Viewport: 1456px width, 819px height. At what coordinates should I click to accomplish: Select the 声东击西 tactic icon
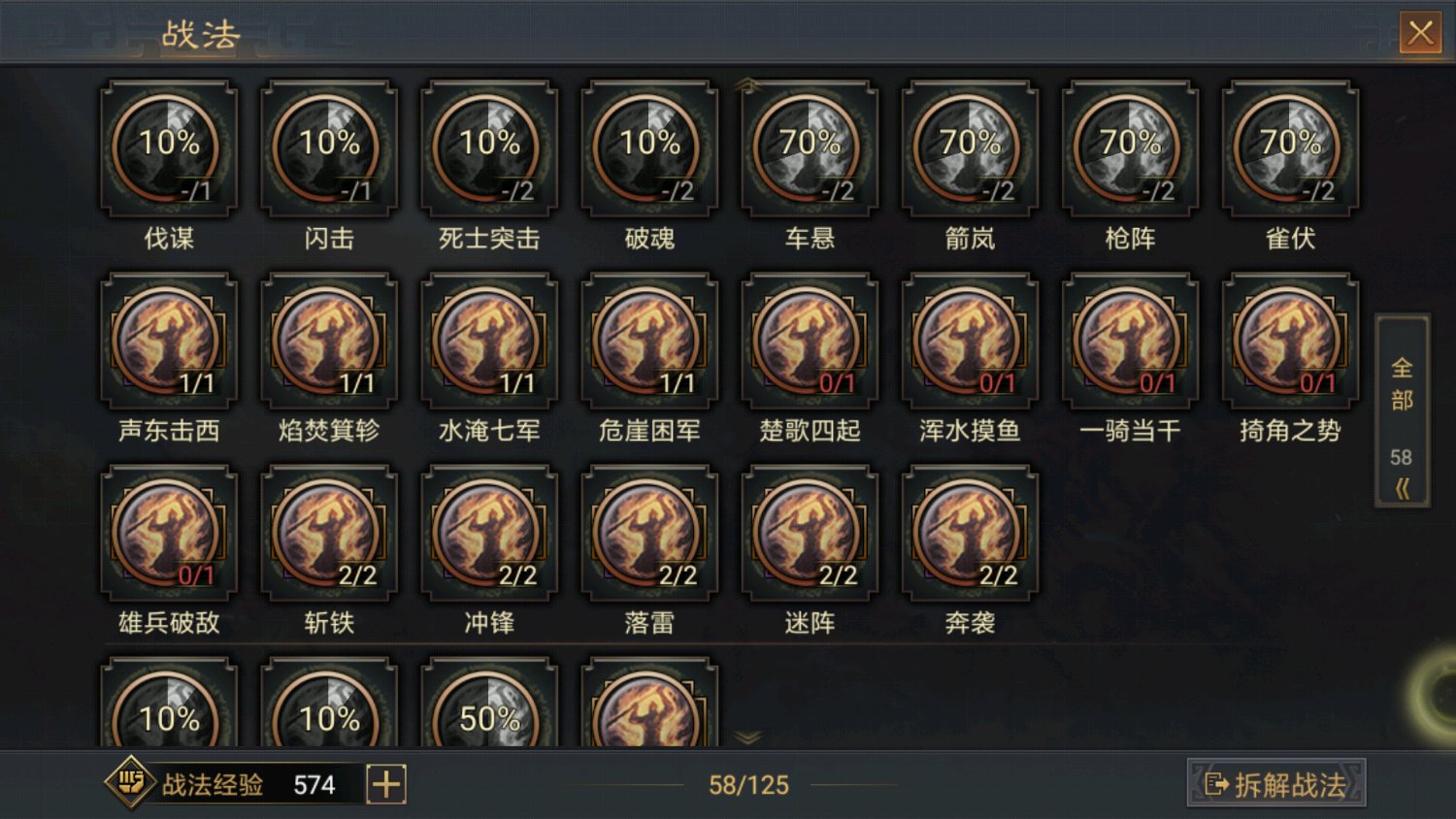coord(169,341)
